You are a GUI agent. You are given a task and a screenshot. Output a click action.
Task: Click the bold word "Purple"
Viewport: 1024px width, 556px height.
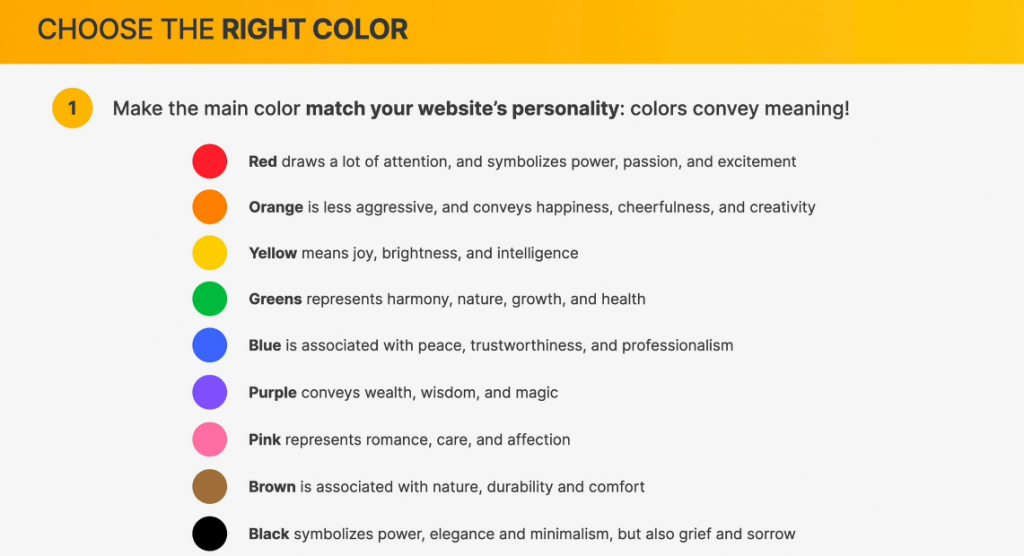pos(273,392)
